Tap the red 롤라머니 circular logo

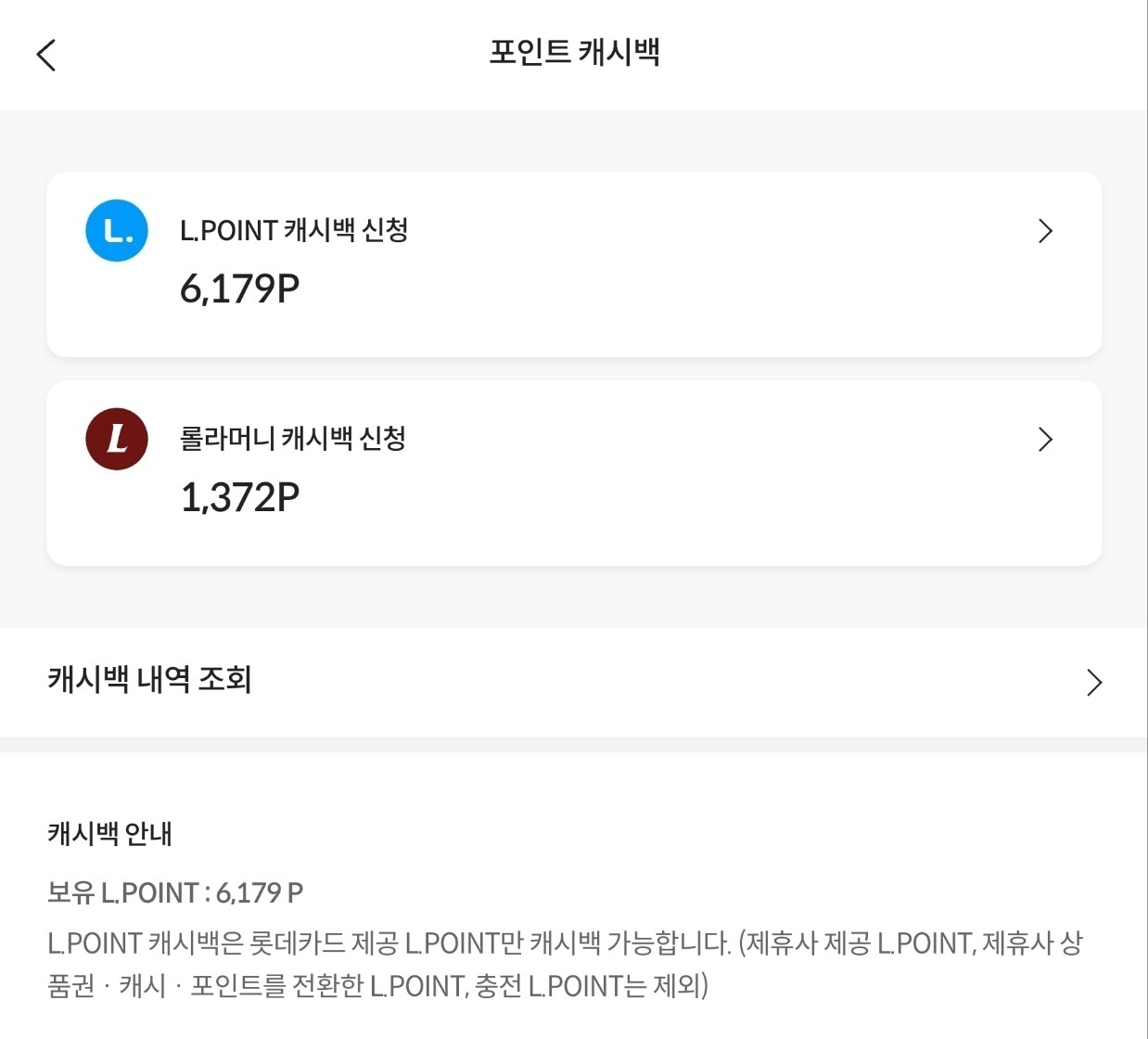[x=116, y=439]
